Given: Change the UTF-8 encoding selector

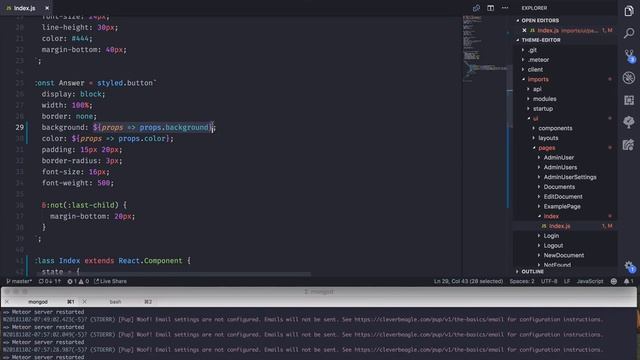Looking at the screenshot, I should pyautogui.click(x=549, y=281).
